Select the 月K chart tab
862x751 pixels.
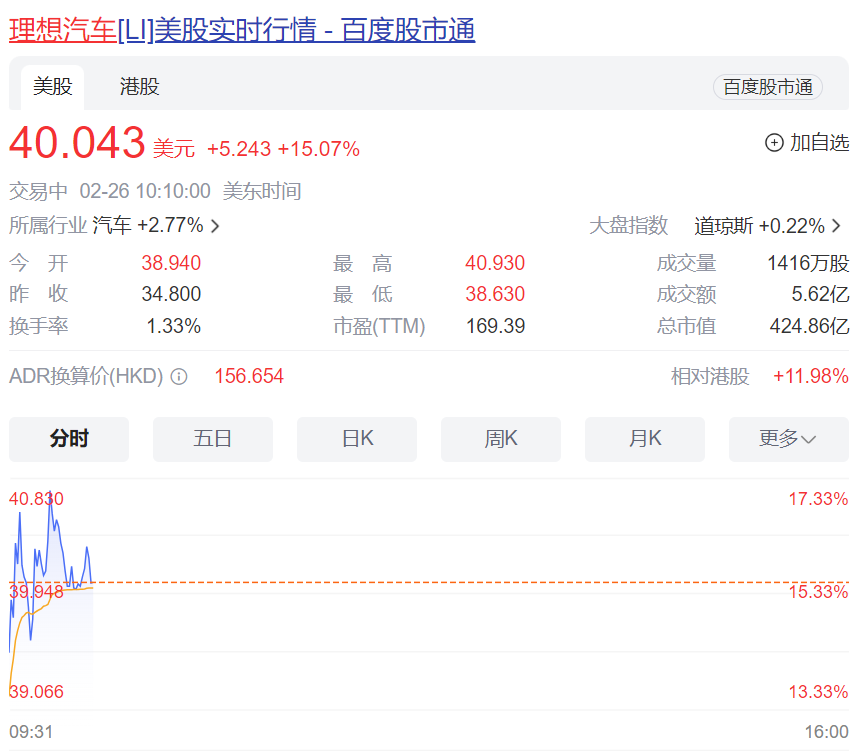645,439
